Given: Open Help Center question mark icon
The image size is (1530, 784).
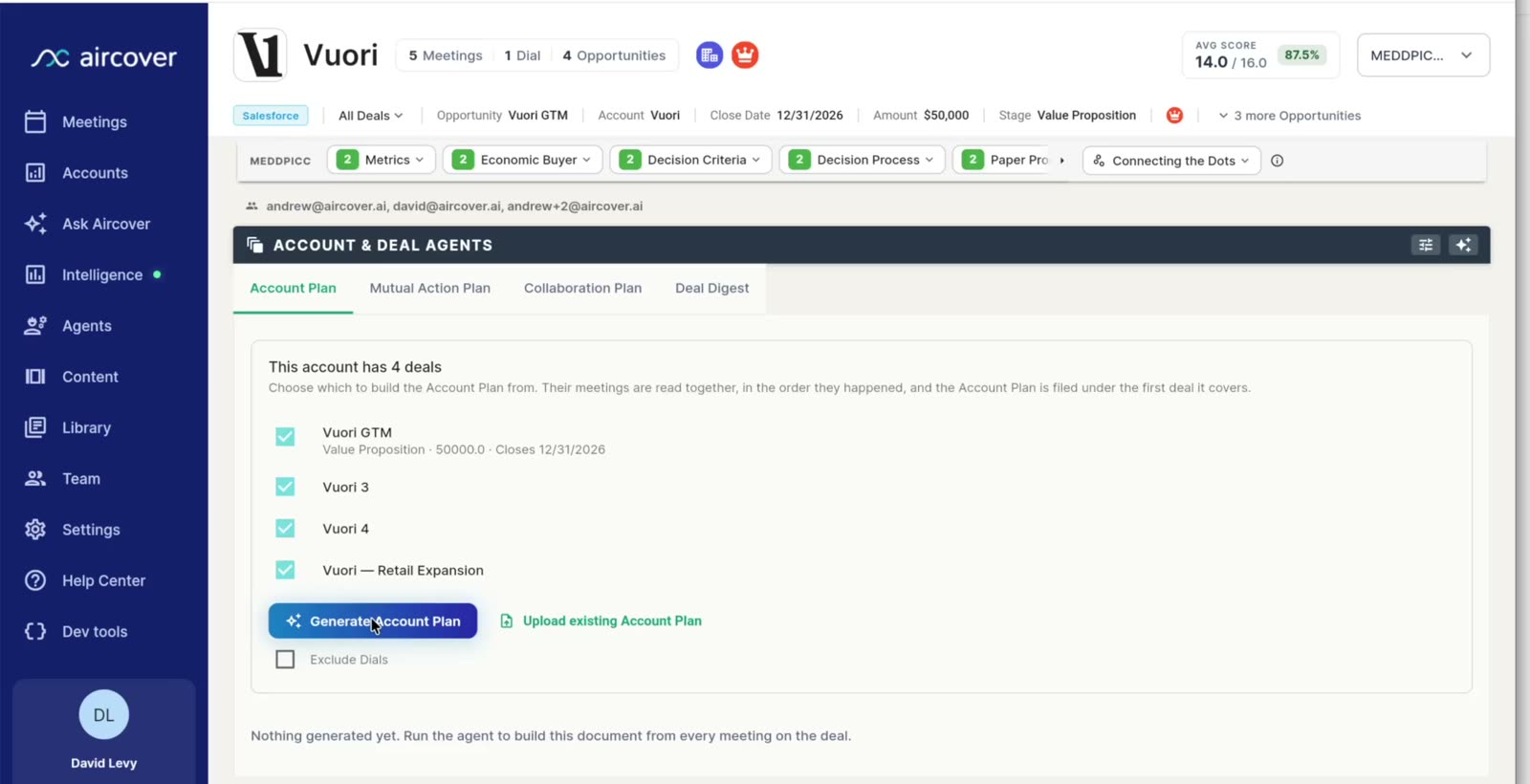Looking at the screenshot, I should coord(35,580).
